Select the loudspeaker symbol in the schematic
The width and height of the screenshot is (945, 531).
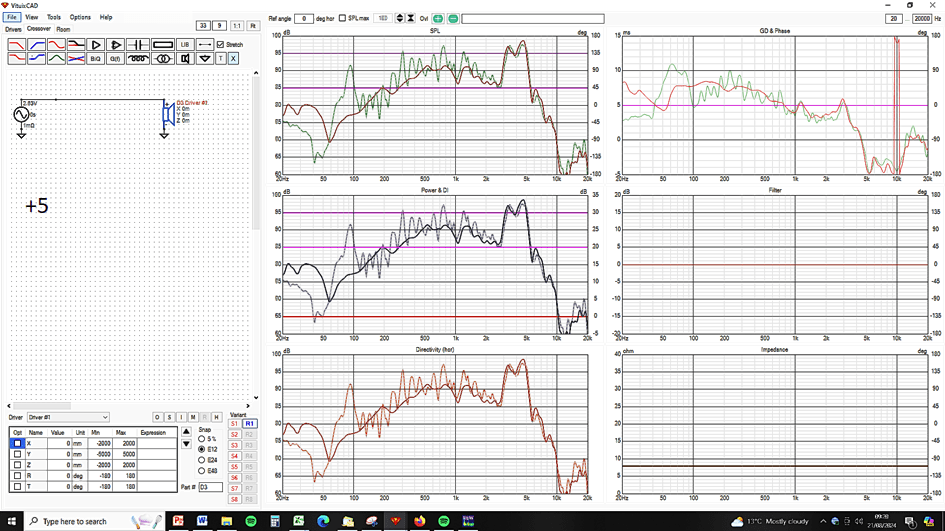point(168,114)
